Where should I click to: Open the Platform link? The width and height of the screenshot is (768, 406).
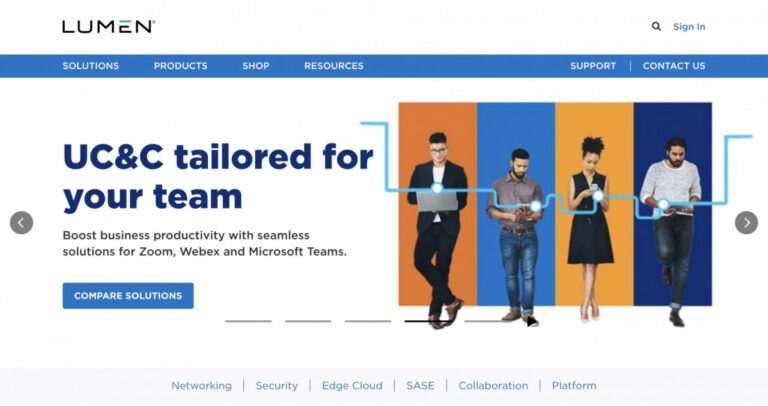click(x=574, y=386)
